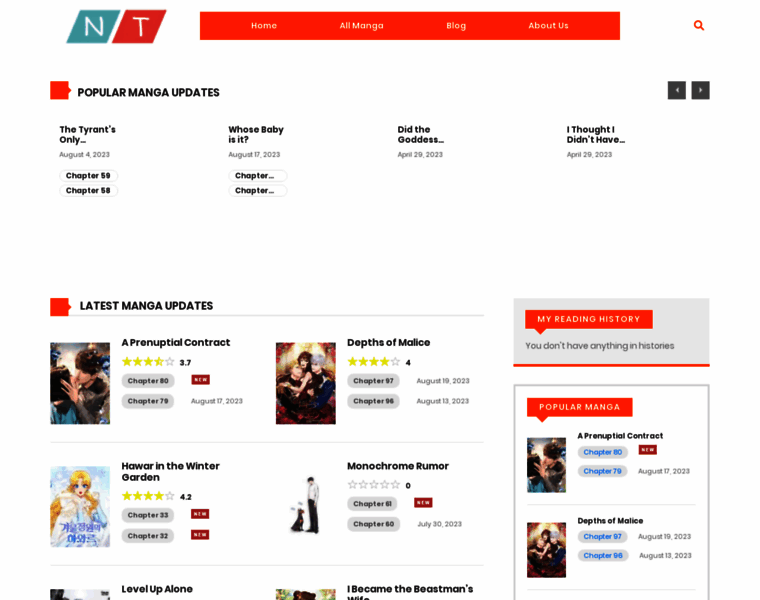Screen dimensions: 760x600
Task: Open Hawar in the Winter Garden title
Action: coord(171,472)
